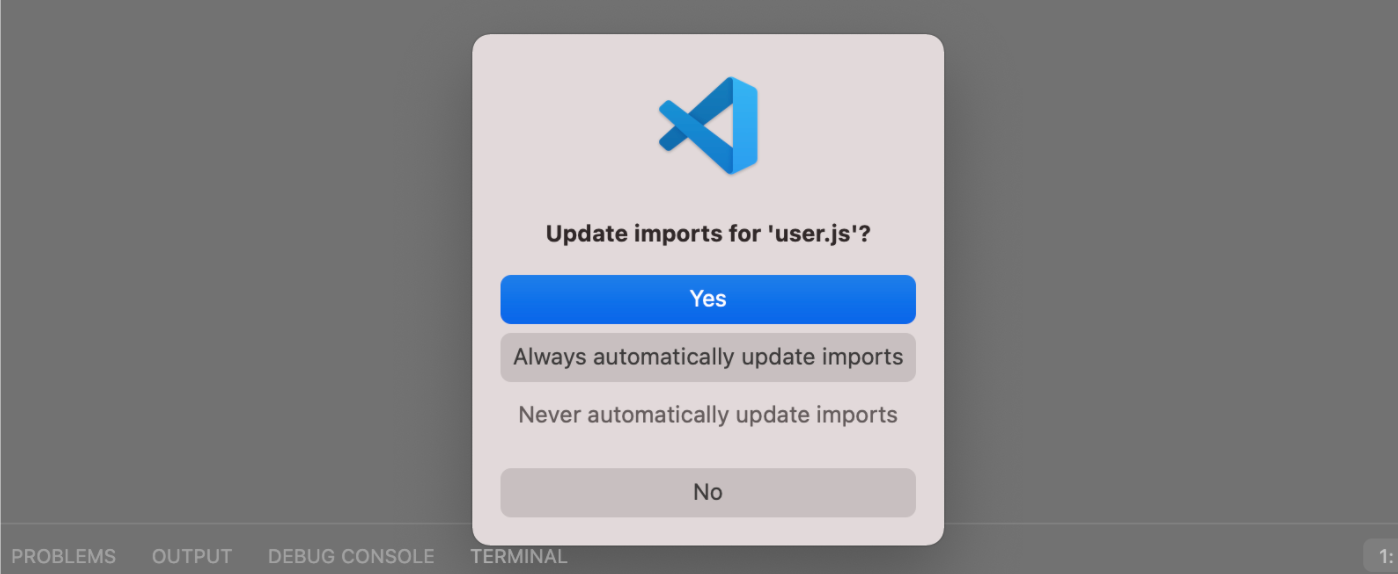This screenshot has width=1398, height=574.
Task: Confirm with the blue Yes button
Action: tap(708, 299)
